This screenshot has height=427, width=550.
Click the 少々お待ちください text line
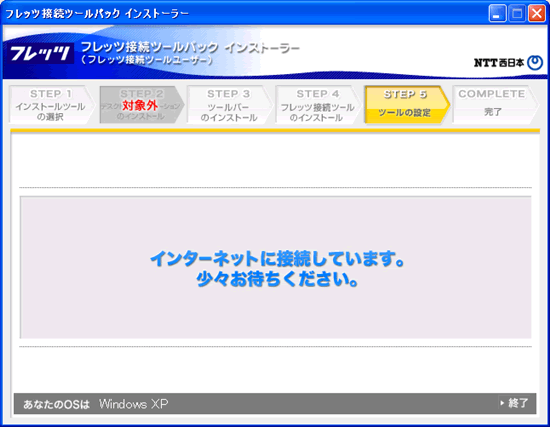pyautogui.click(x=277, y=280)
